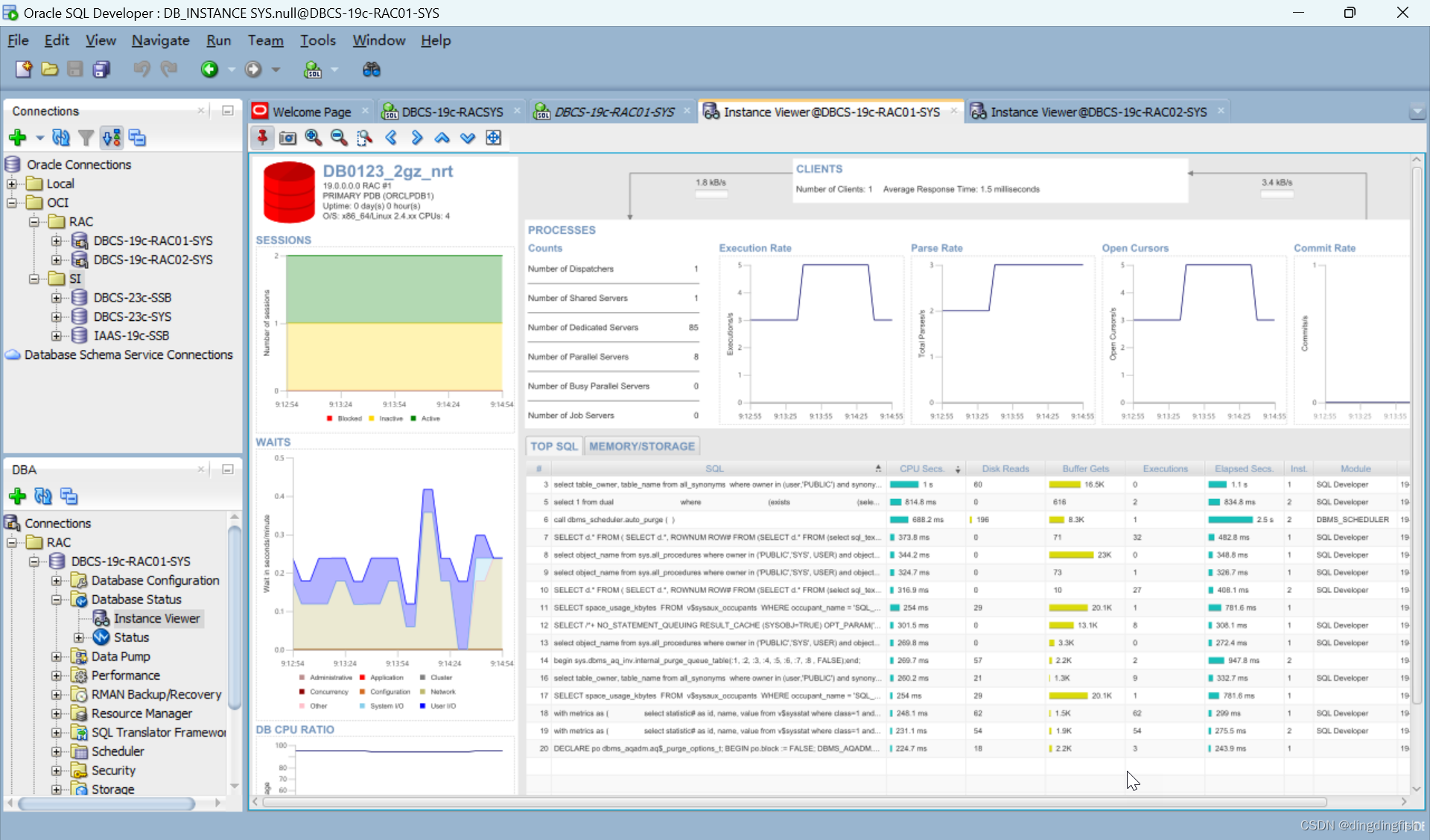This screenshot has height=840, width=1430.
Task: Collapse the OCI folder in Connections
Action: 12,203
